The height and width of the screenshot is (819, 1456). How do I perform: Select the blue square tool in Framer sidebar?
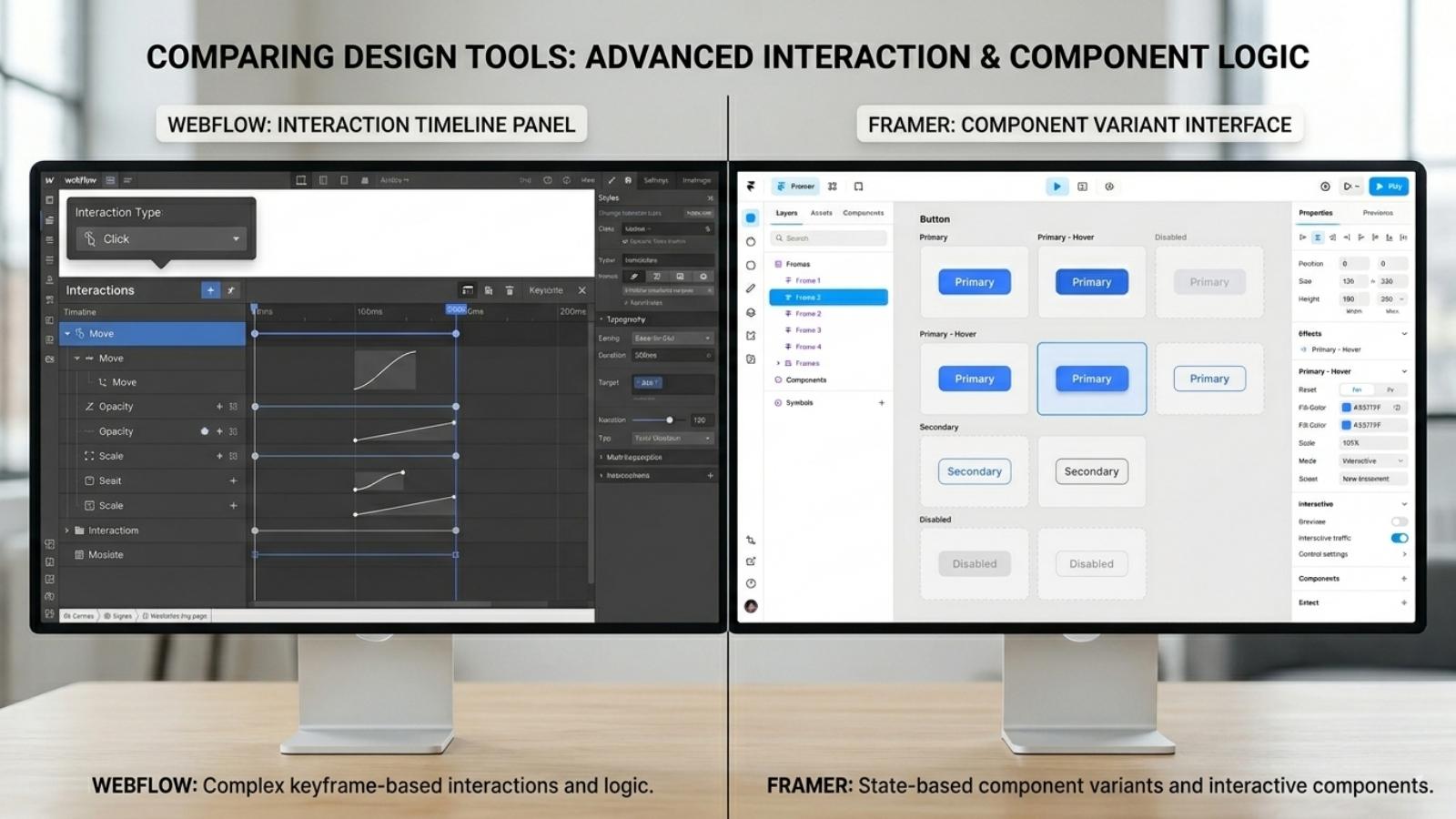coord(751,217)
